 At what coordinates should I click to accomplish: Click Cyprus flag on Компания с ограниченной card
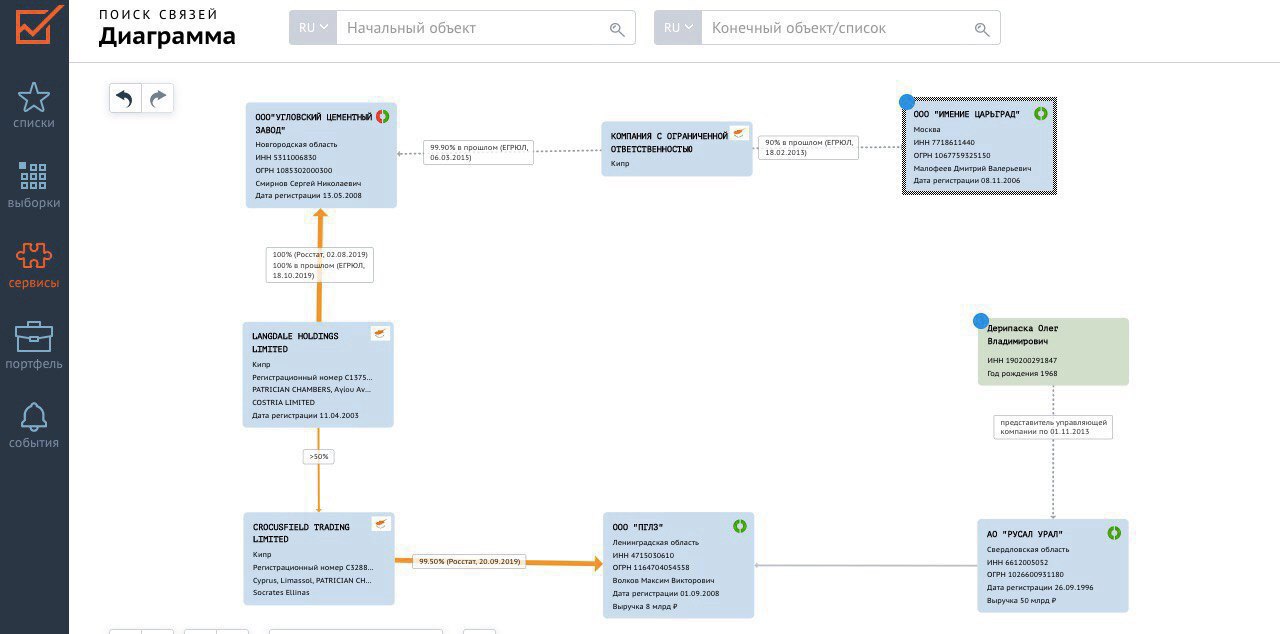[739, 133]
